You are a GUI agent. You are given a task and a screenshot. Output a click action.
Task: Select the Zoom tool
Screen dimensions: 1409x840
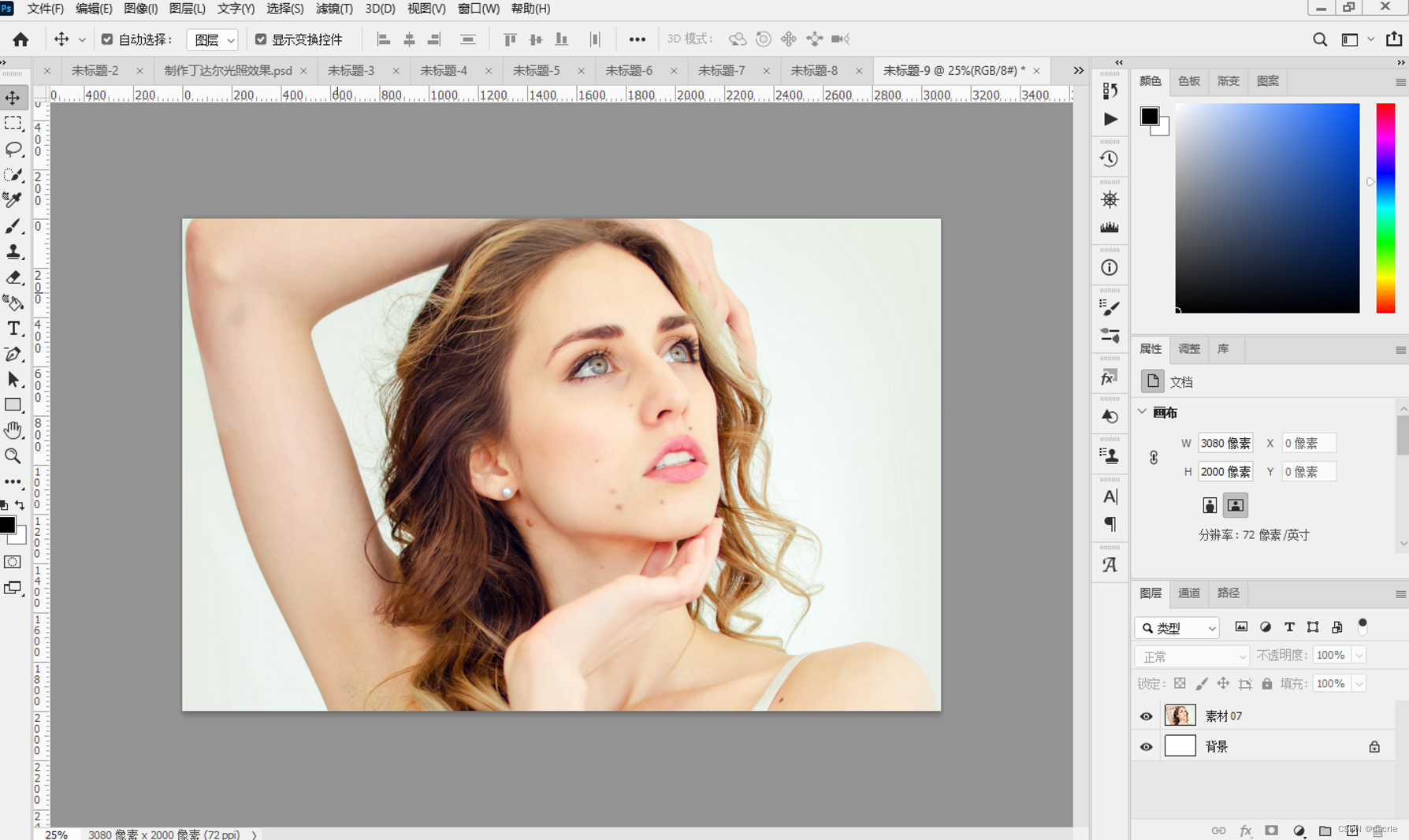coord(13,456)
